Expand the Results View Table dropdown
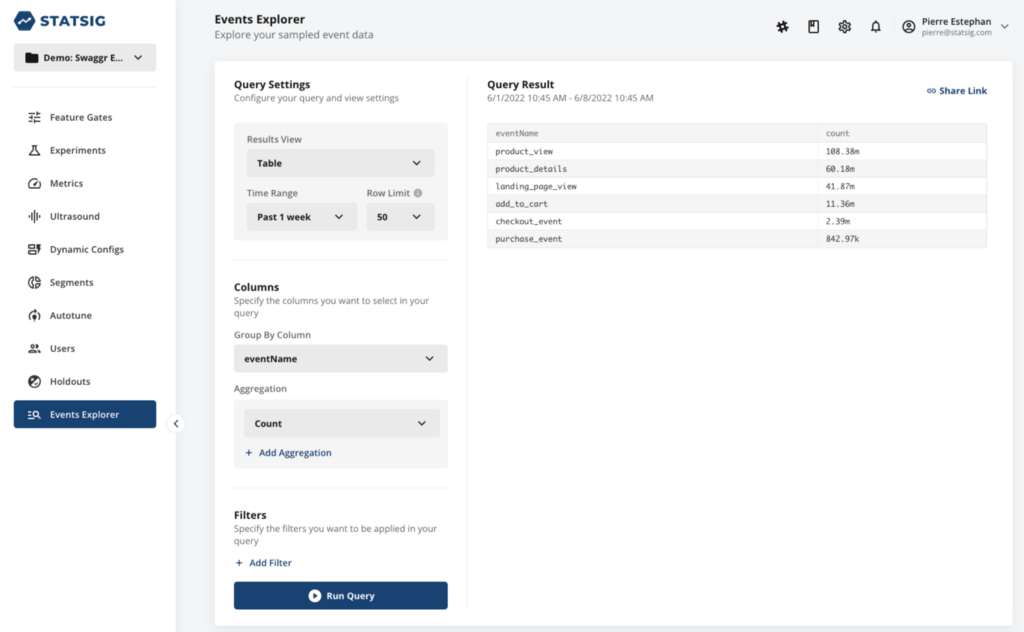1024x632 pixels. 340,163
